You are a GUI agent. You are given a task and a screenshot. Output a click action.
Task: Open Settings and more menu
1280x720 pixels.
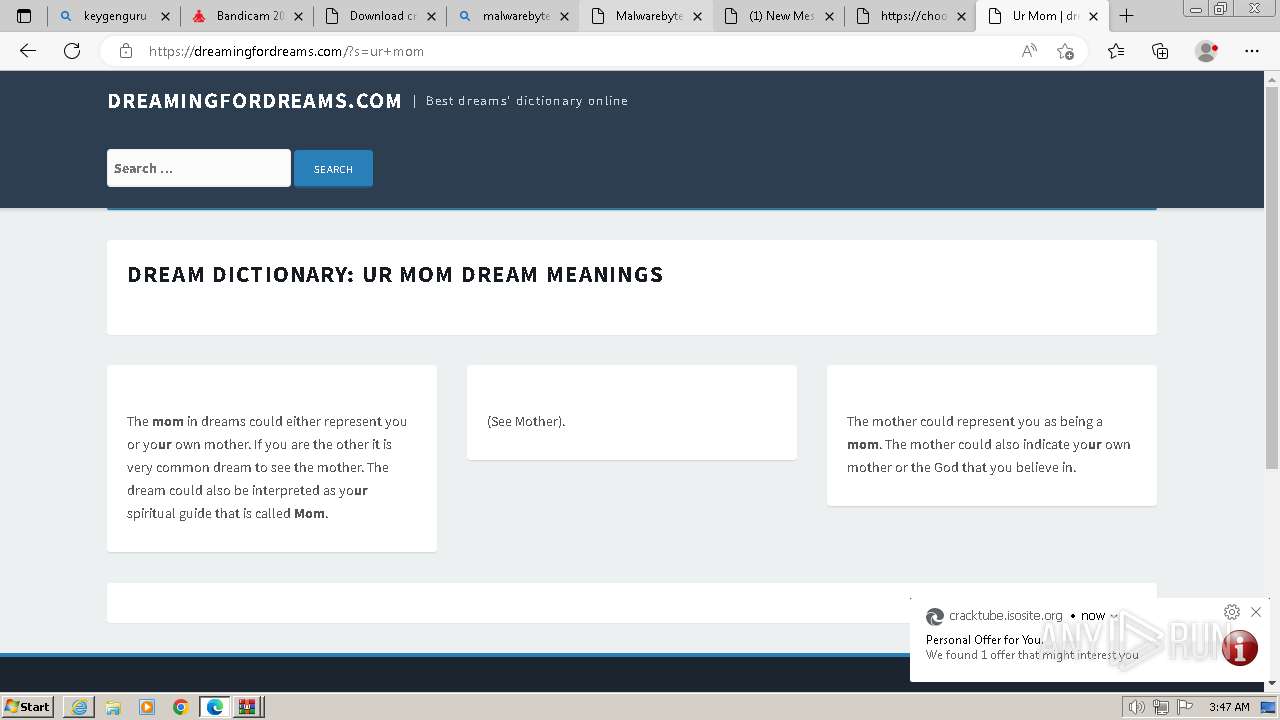coord(1252,51)
